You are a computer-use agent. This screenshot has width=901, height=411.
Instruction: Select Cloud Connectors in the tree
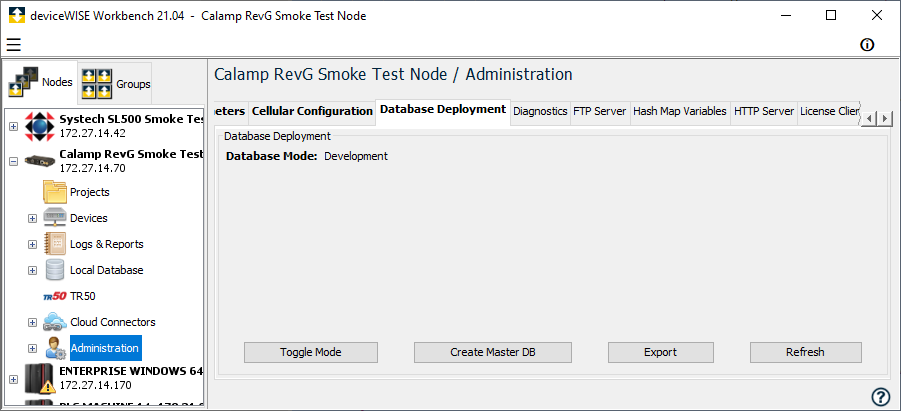tap(113, 322)
